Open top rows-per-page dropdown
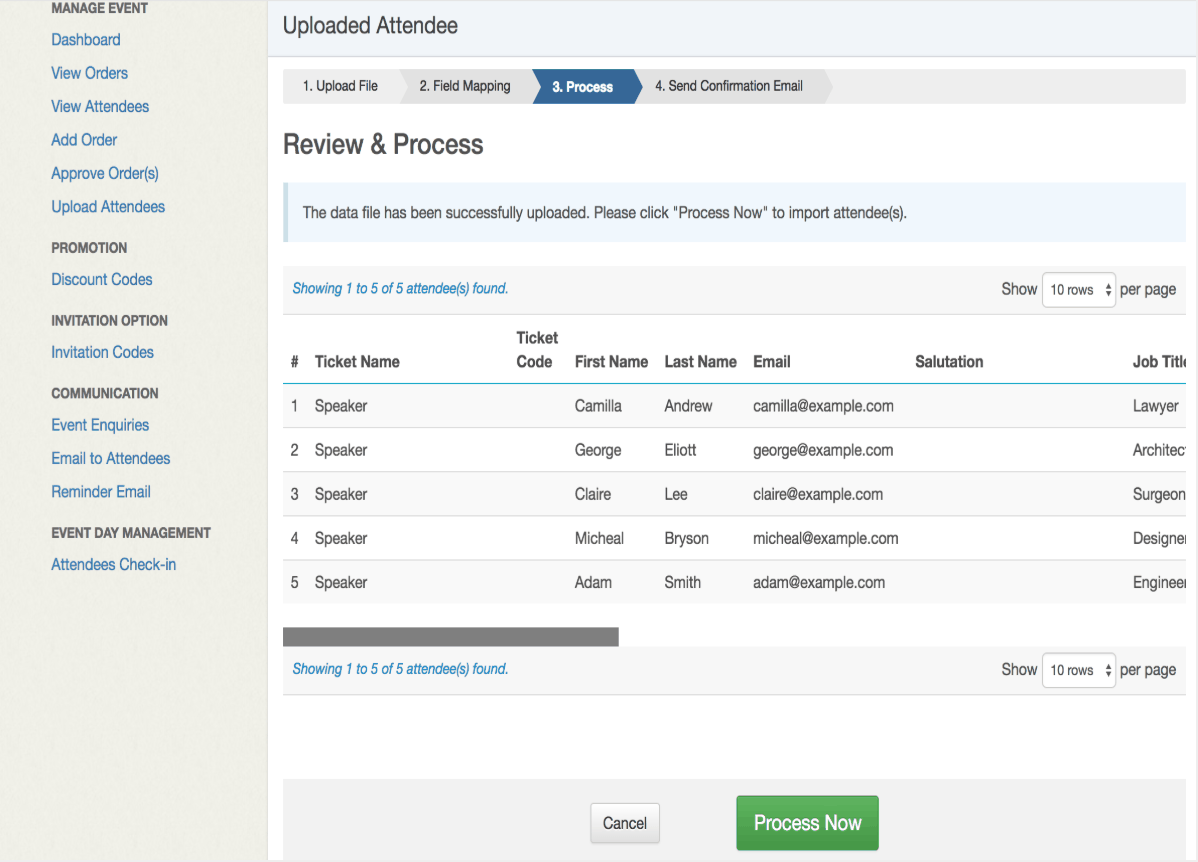1198x862 pixels. pos(1079,290)
